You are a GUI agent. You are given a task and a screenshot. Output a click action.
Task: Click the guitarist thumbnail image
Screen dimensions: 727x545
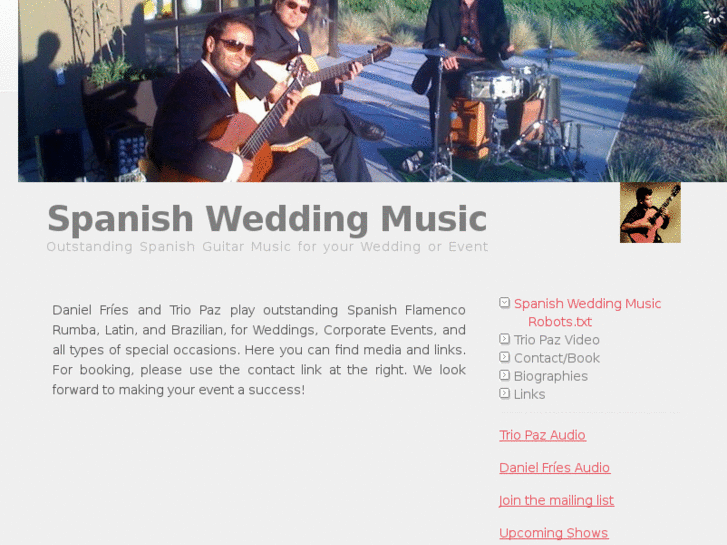[x=650, y=213]
